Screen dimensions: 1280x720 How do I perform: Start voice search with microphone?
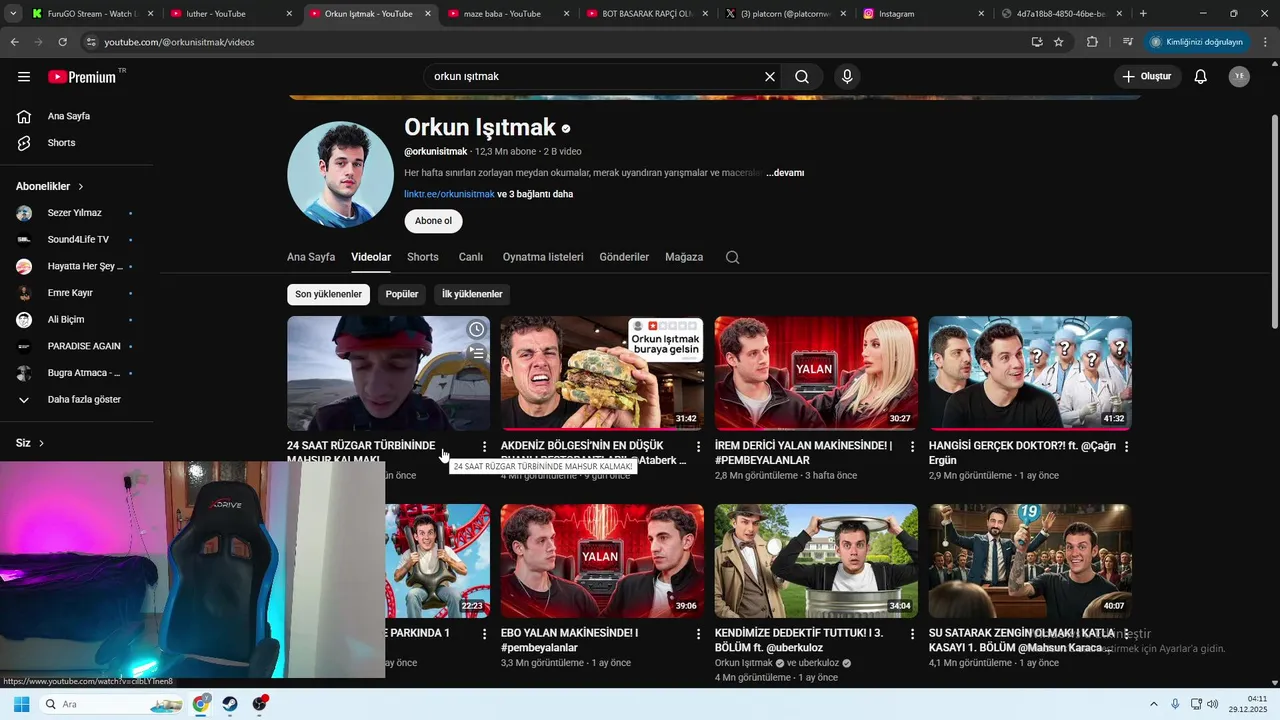point(847,77)
